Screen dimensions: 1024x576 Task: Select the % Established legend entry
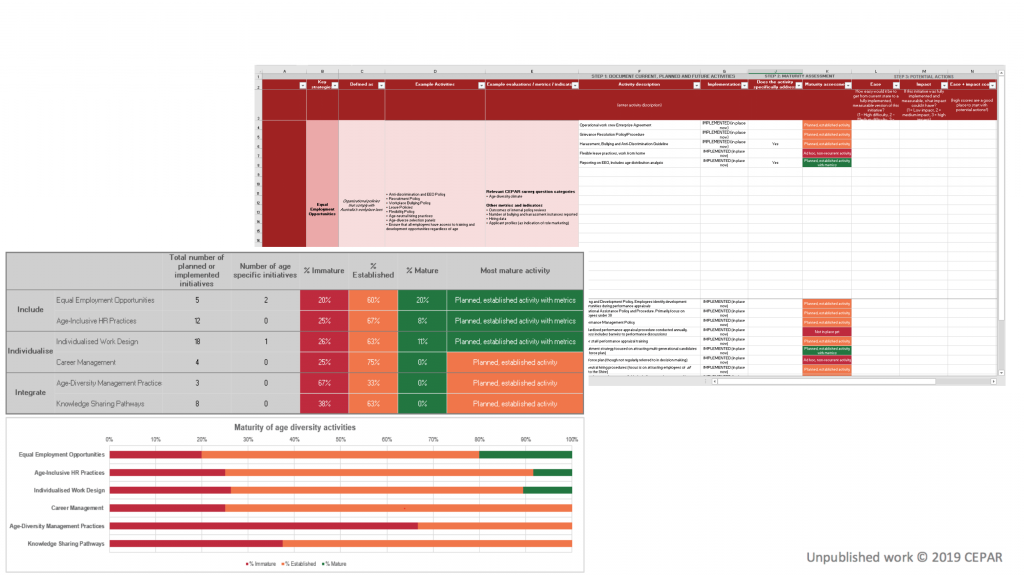(x=299, y=564)
